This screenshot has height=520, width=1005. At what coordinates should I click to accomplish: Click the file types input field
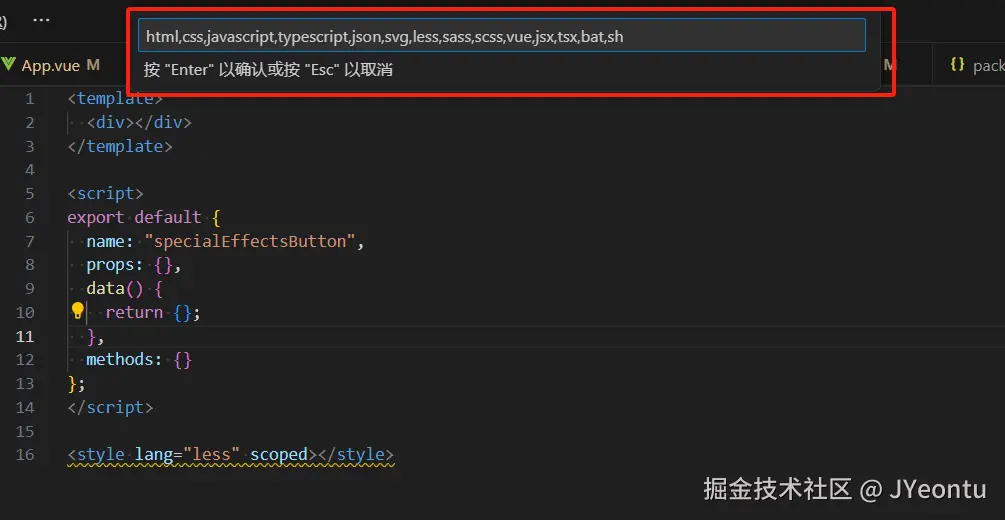tap(502, 35)
